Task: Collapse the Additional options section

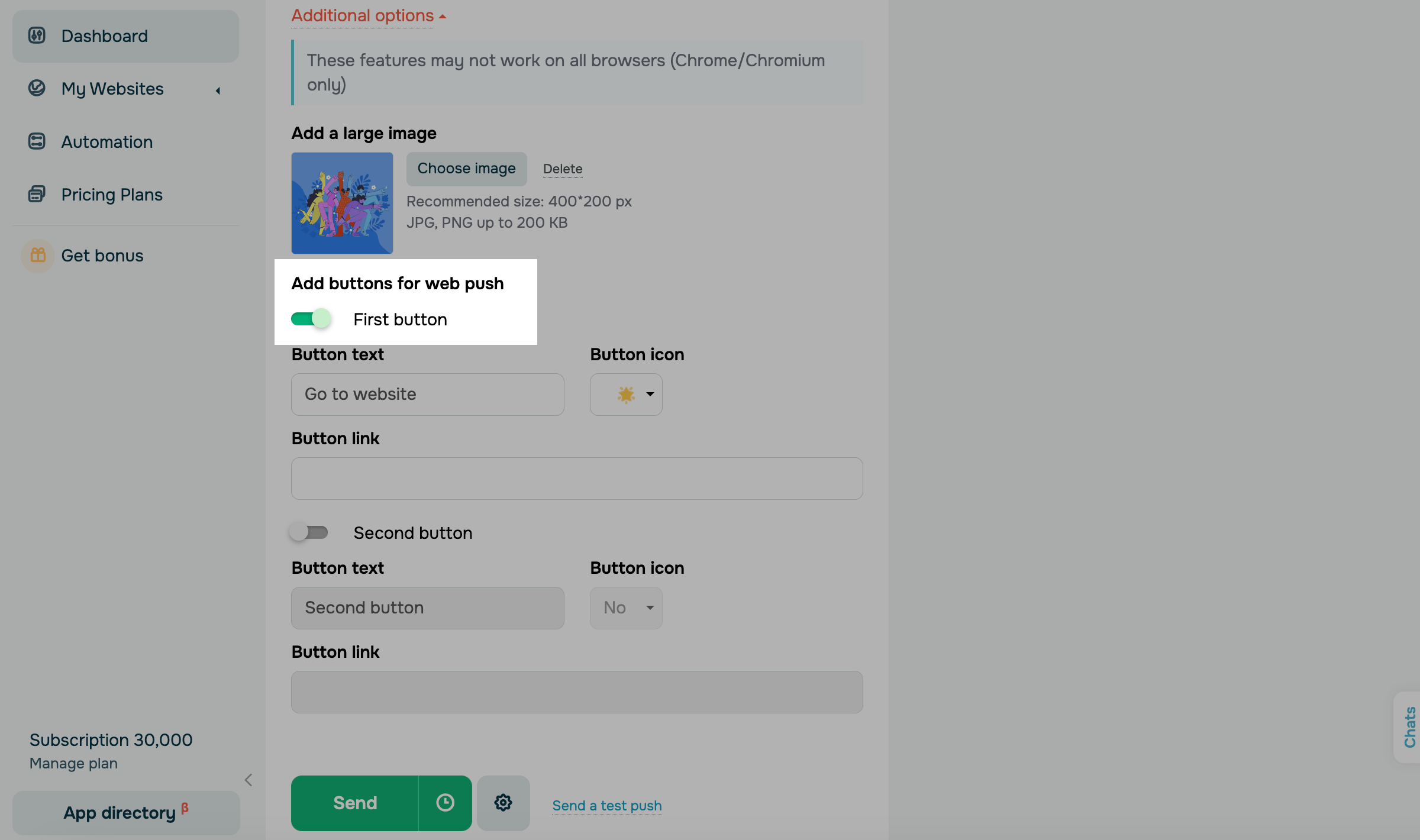Action: (368, 16)
